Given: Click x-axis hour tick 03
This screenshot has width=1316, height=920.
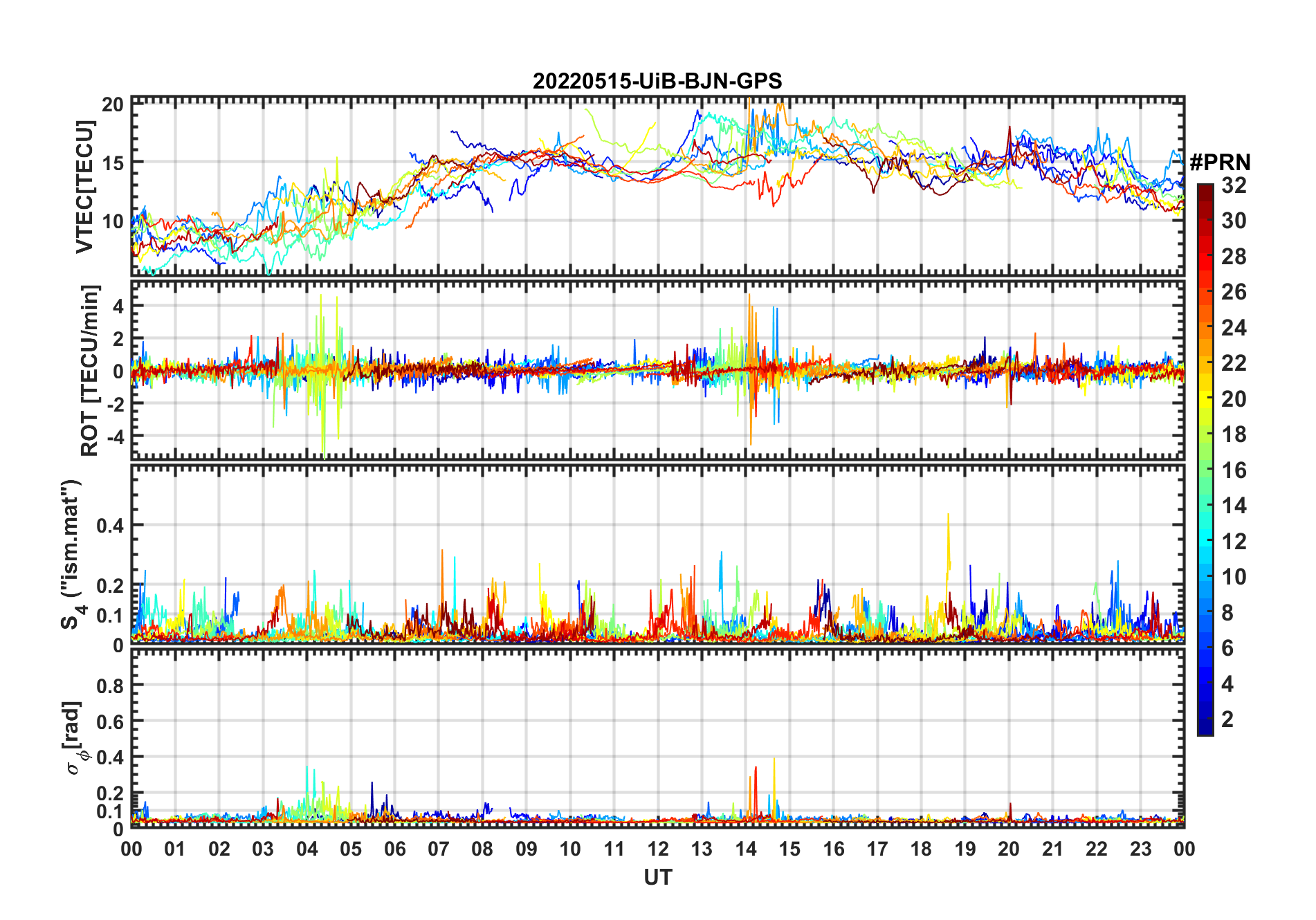Looking at the screenshot, I should [x=263, y=849].
